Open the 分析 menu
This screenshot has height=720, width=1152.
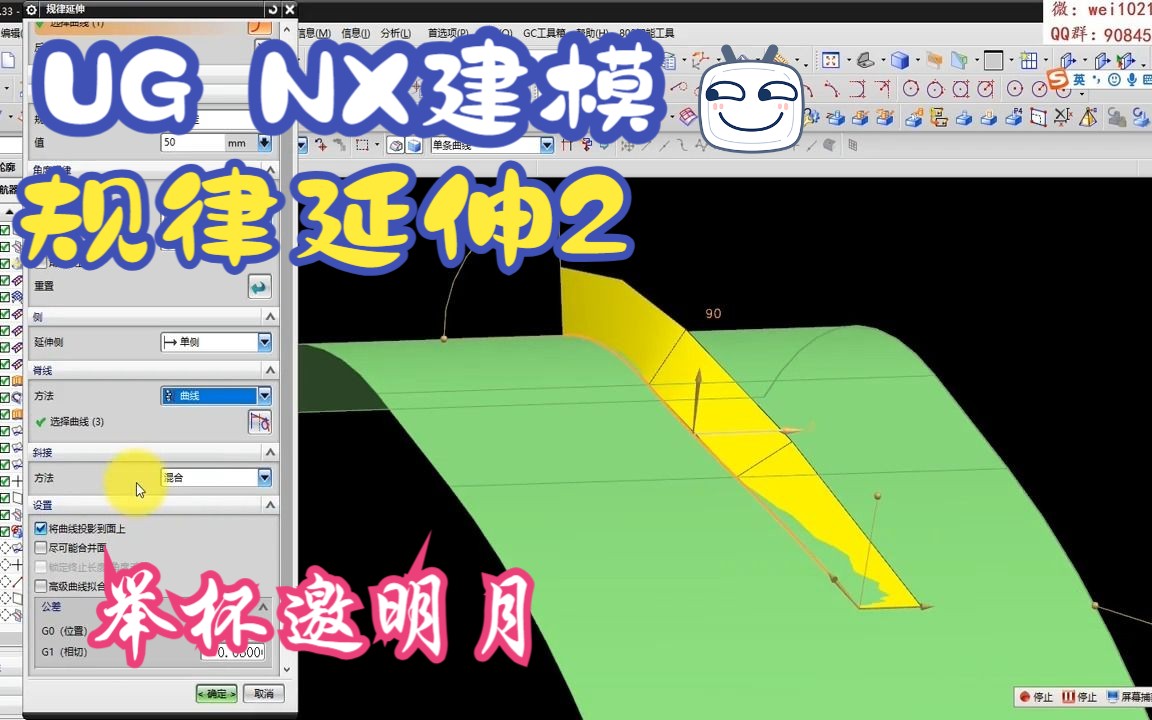pyautogui.click(x=394, y=33)
